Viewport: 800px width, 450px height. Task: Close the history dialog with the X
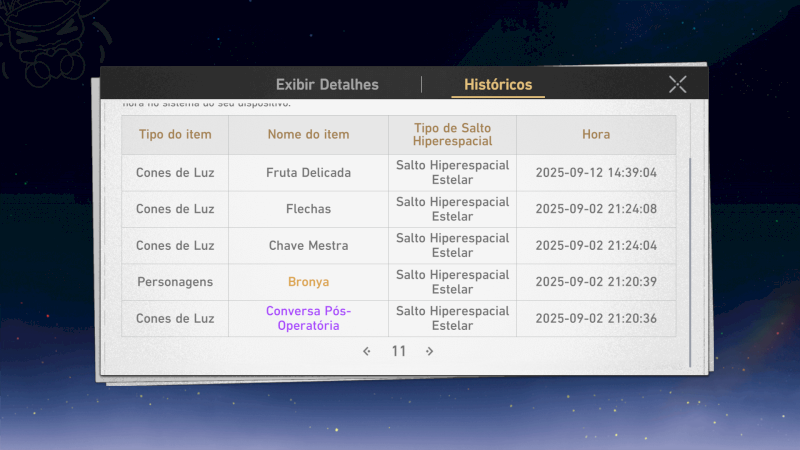(678, 84)
